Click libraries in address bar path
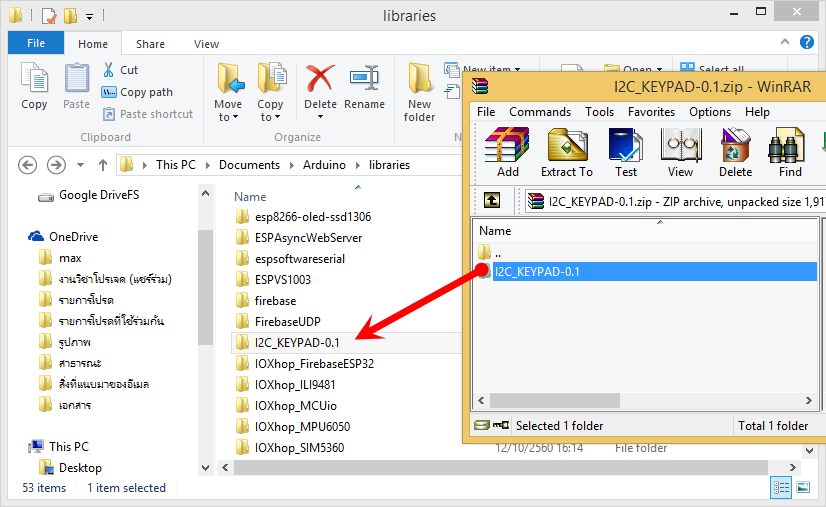 pyautogui.click(x=389, y=165)
